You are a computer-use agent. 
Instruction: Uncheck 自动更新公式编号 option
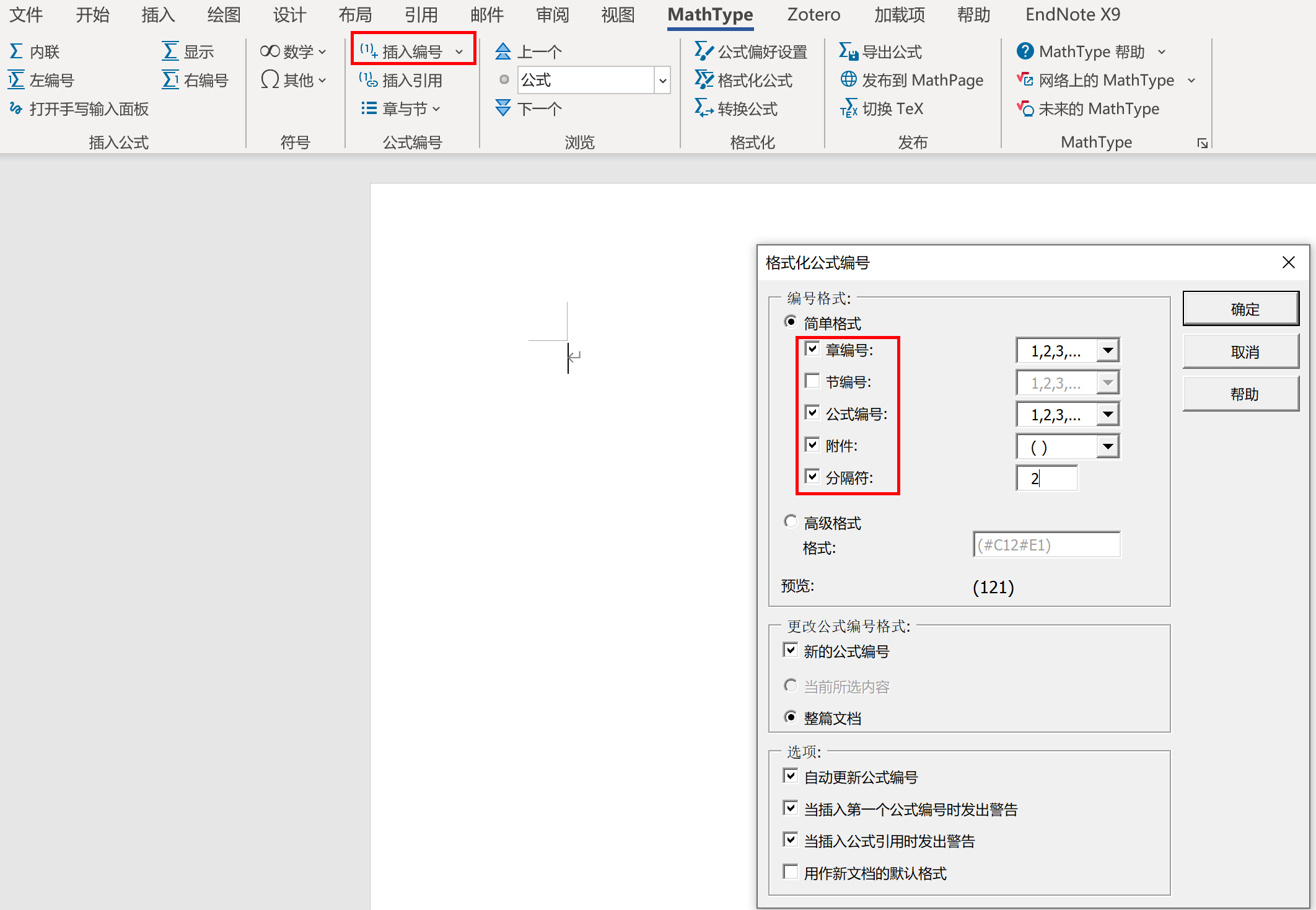pyautogui.click(x=790, y=776)
